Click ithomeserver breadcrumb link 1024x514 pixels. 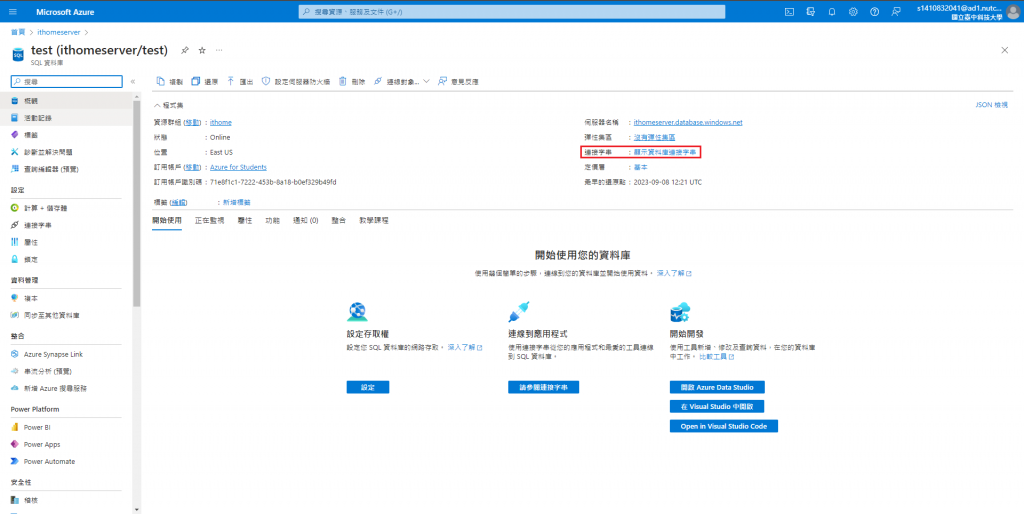pos(59,31)
